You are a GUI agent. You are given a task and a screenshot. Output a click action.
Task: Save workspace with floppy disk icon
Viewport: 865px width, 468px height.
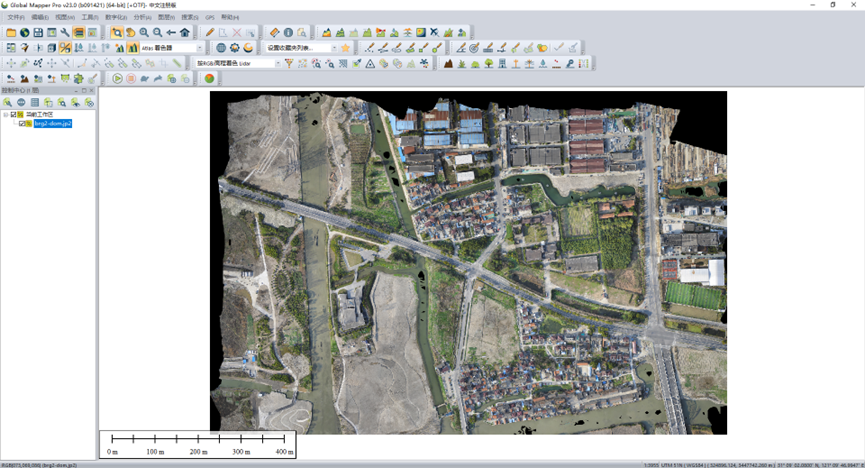tap(38, 33)
